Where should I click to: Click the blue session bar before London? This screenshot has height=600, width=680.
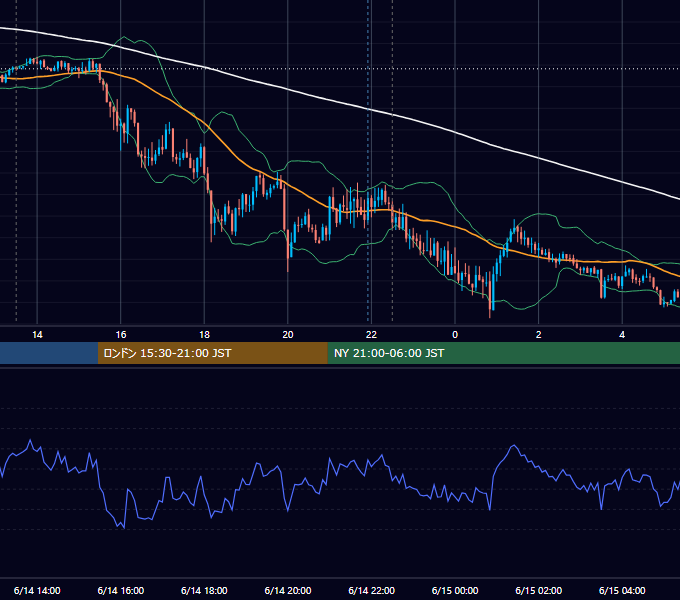coord(49,353)
